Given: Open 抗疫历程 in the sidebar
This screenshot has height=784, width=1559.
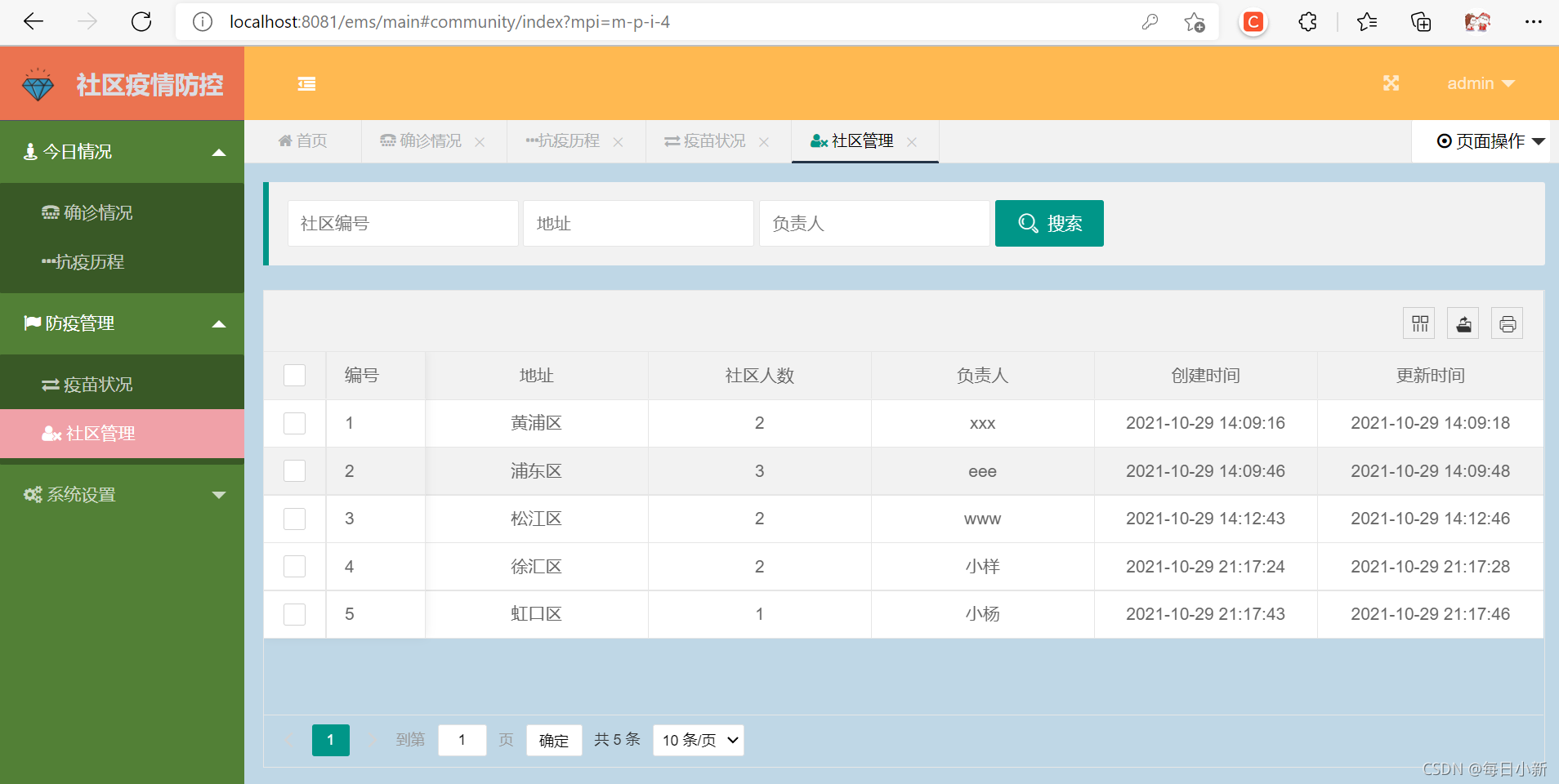Looking at the screenshot, I should (122, 262).
